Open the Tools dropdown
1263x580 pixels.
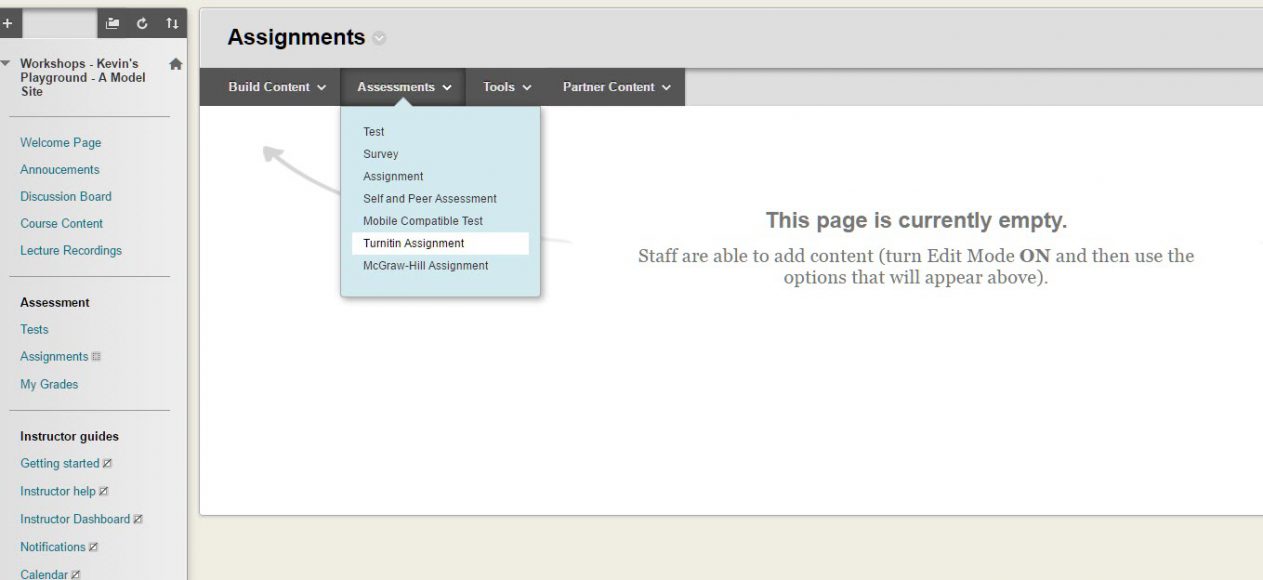coord(507,87)
